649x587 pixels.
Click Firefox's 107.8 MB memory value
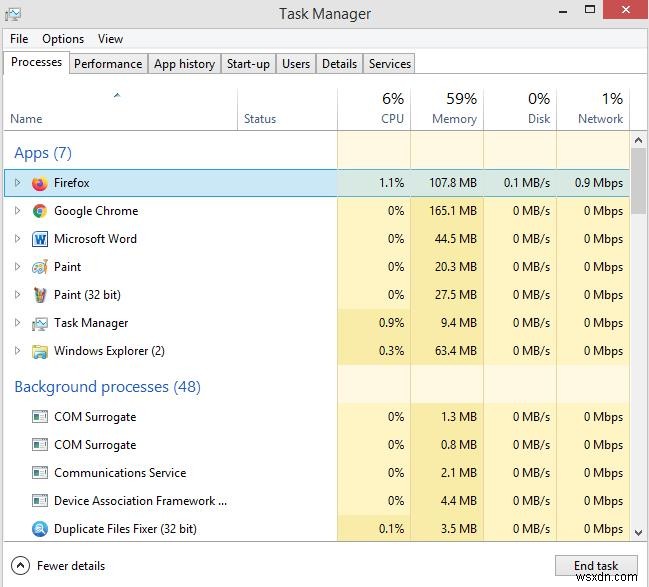pos(453,183)
